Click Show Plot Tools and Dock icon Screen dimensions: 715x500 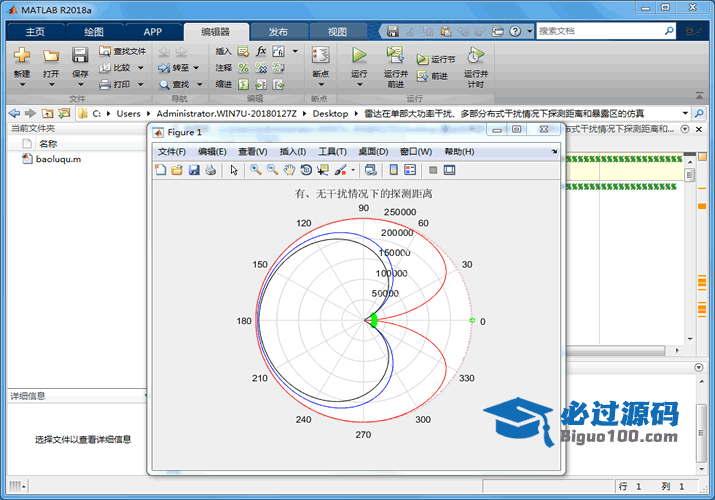[x=450, y=170]
